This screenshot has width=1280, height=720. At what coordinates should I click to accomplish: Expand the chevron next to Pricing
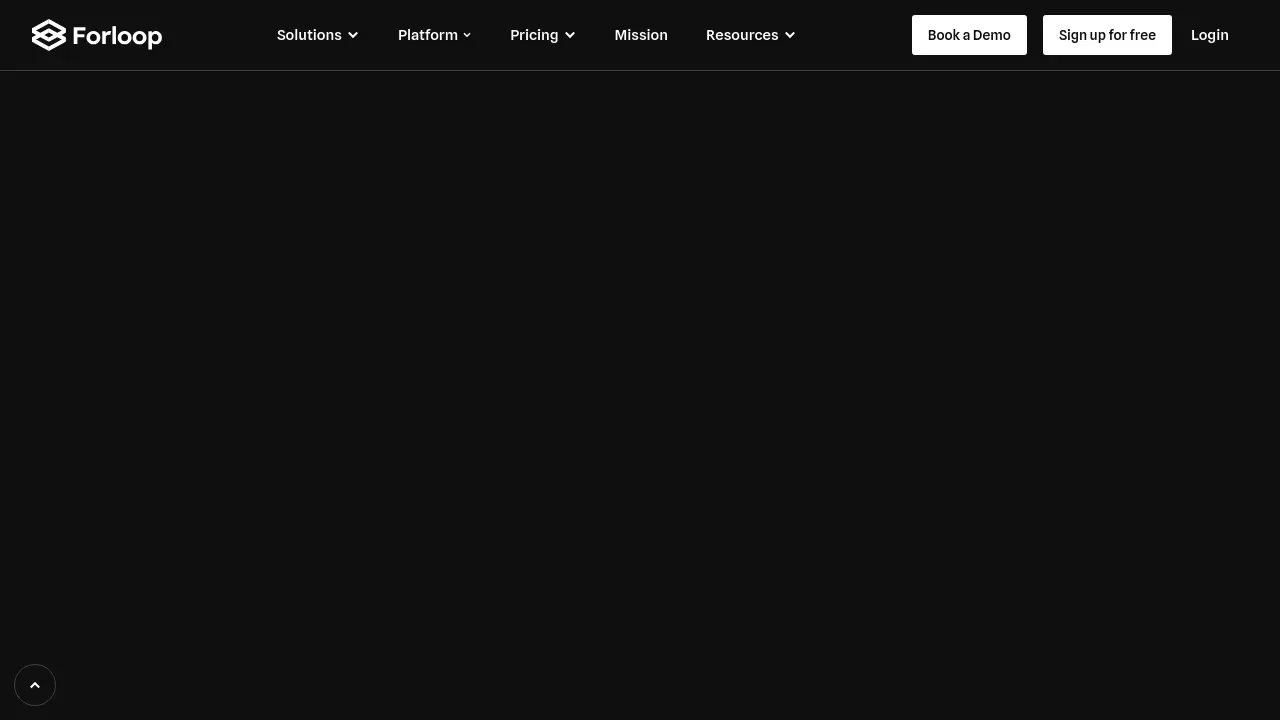pos(570,35)
